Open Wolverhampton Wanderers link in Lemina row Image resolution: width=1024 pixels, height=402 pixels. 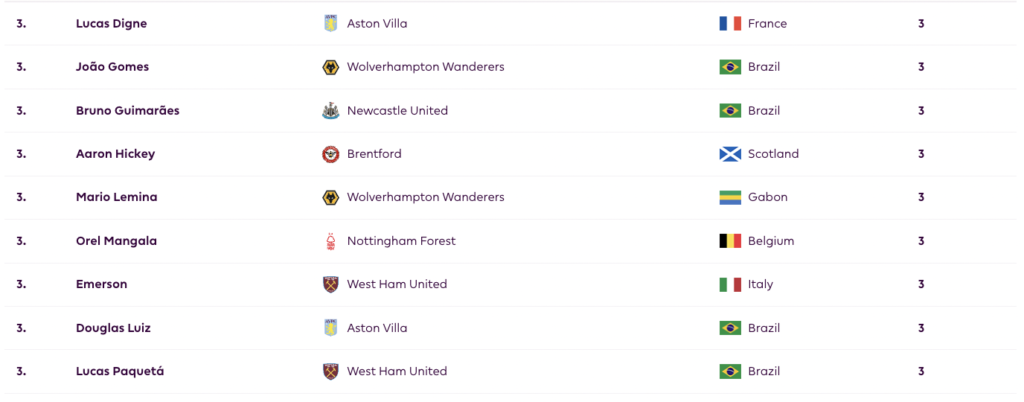425,198
